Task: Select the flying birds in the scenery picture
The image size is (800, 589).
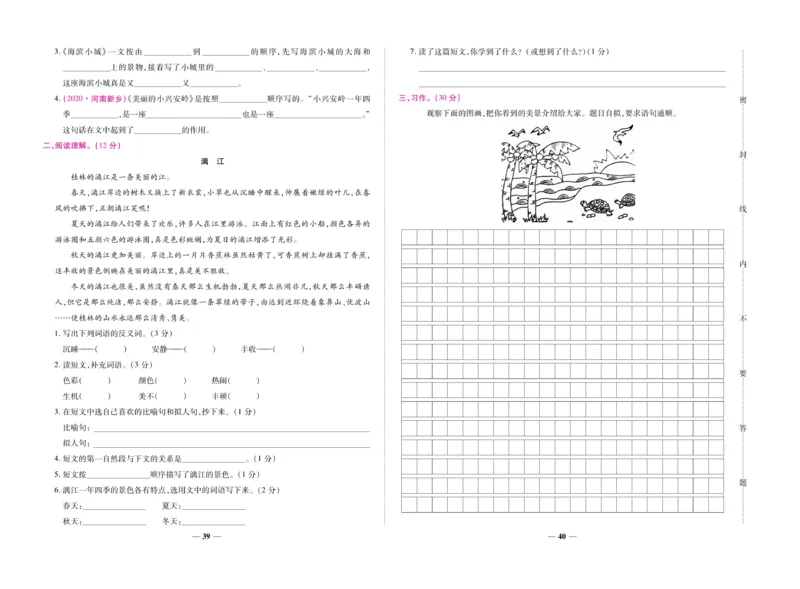Action: pyautogui.click(x=528, y=131)
